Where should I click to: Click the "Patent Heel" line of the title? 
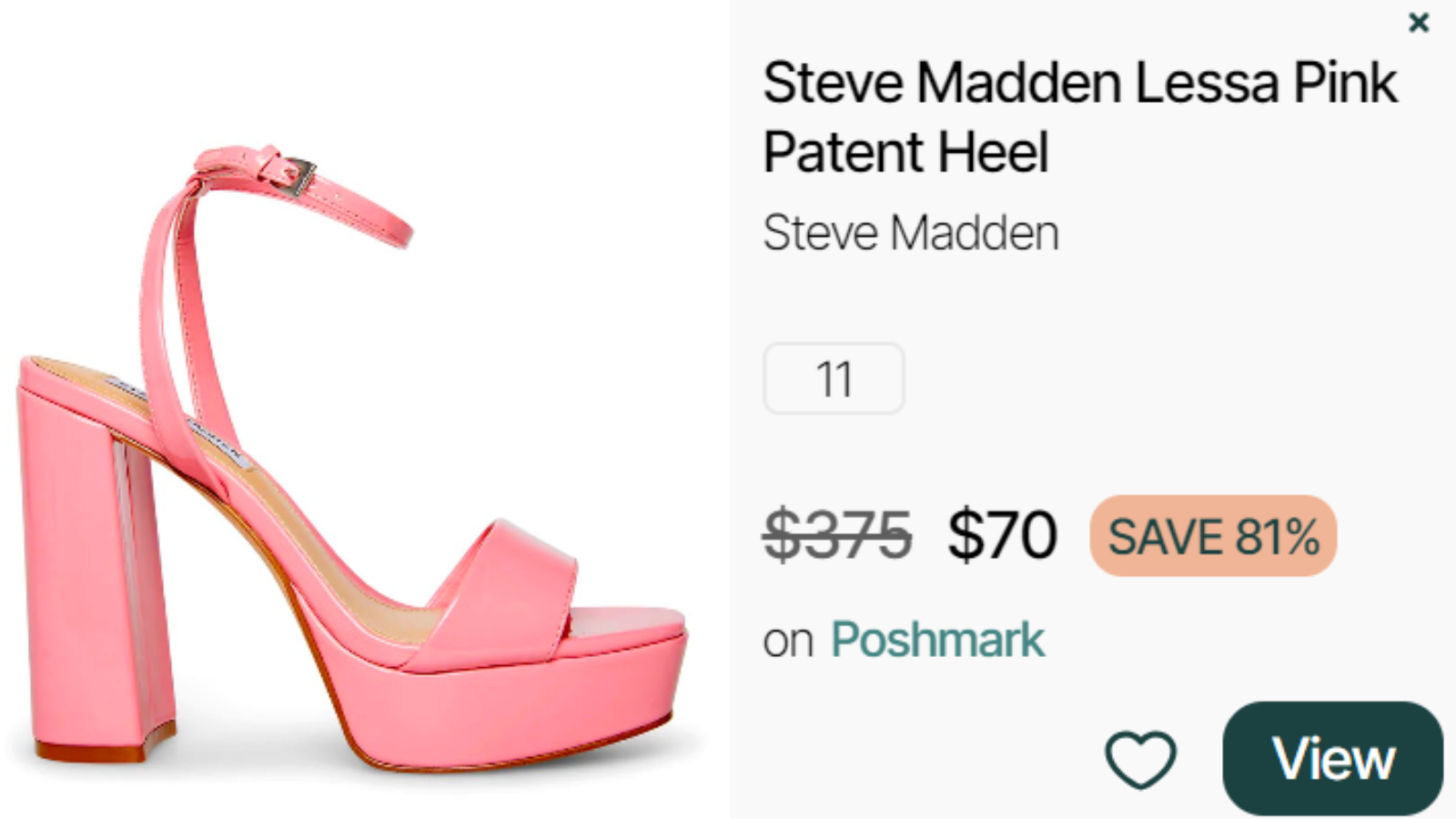point(905,152)
